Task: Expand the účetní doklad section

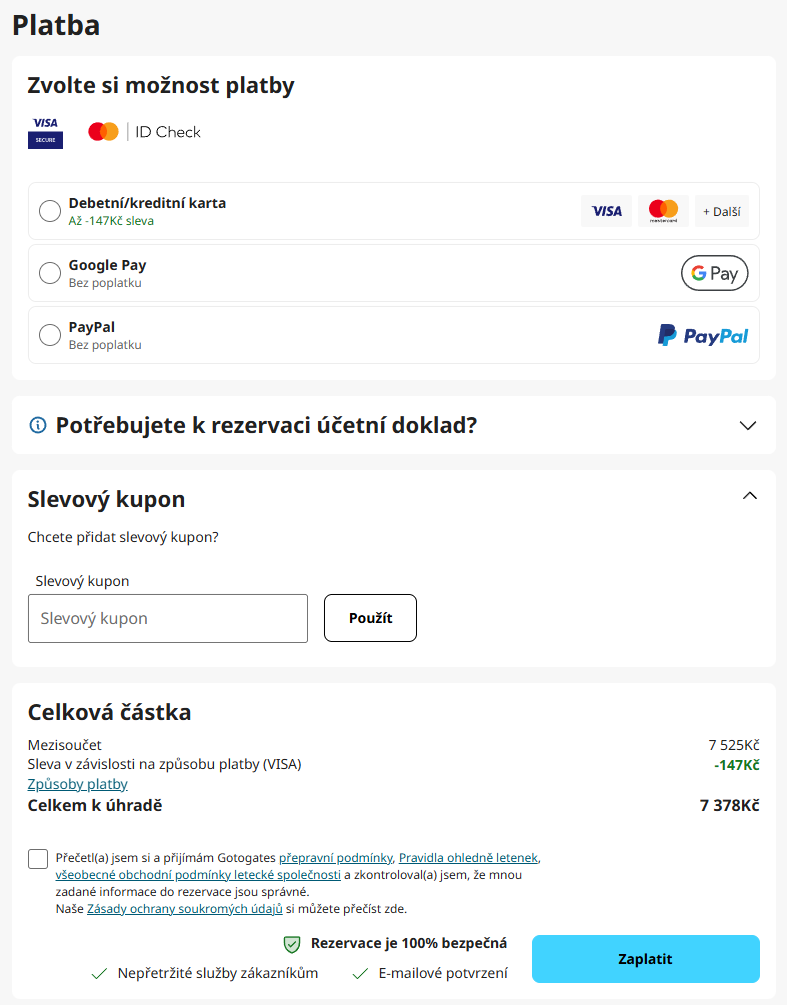Action: click(748, 424)
